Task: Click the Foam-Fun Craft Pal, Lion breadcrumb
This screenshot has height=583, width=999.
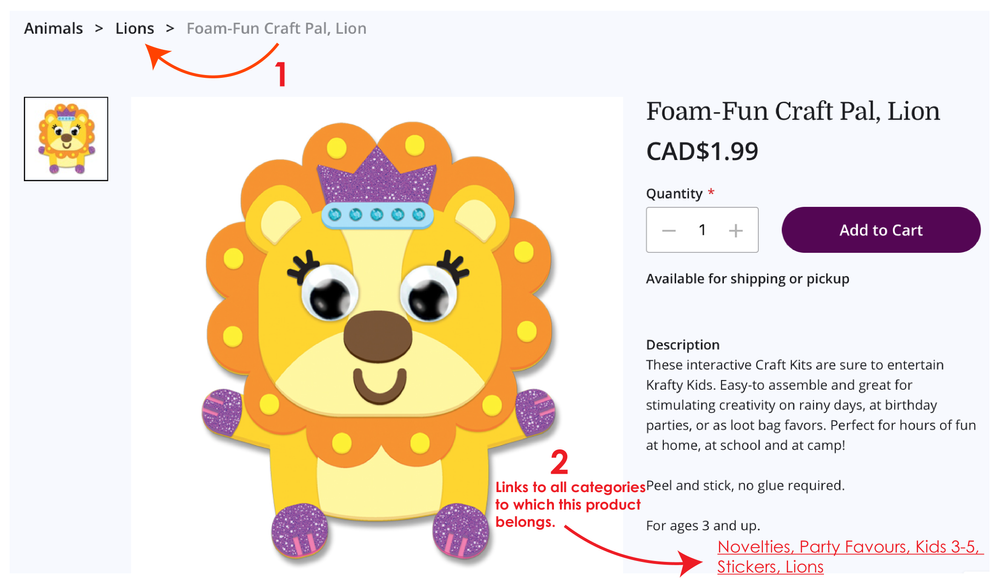Action: (276, 28)
